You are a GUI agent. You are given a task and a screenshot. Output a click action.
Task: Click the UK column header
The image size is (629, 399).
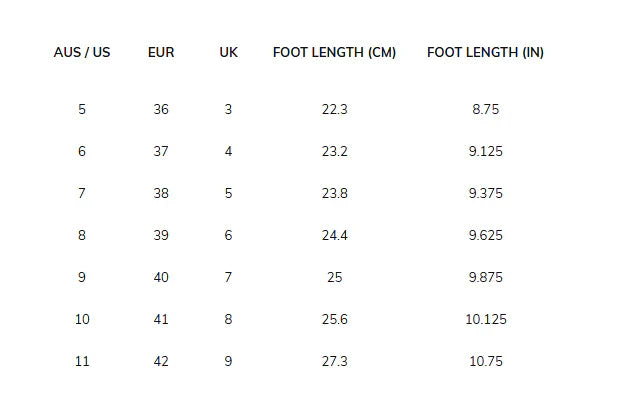(x=228, y=53)
